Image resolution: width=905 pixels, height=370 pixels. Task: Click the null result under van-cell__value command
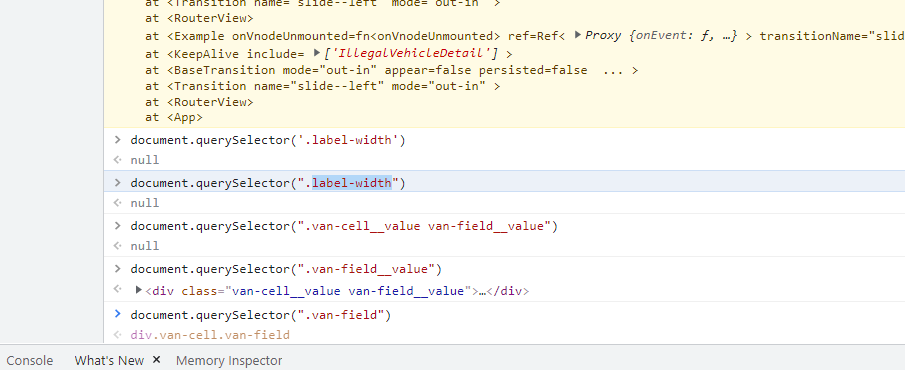145,246
